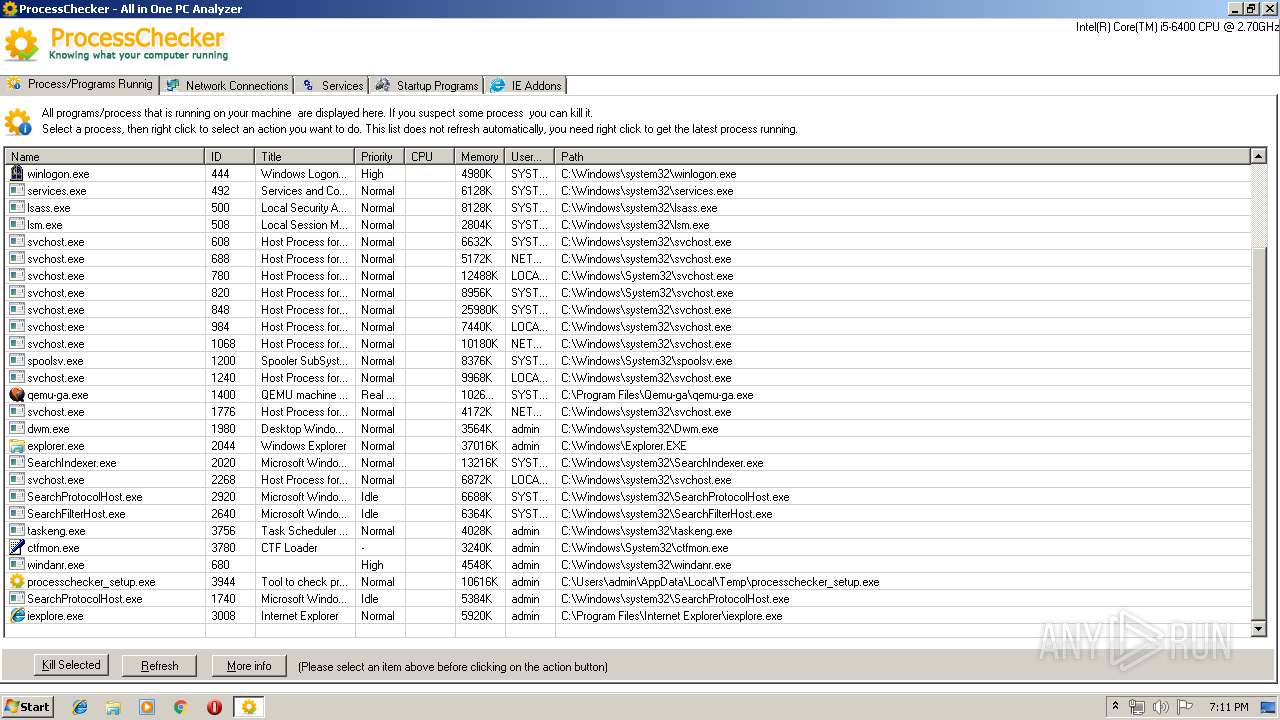Screen dimensions: 1280x720
Task: Click the explorer.exe folder icon
Action: tap(17, 446)
